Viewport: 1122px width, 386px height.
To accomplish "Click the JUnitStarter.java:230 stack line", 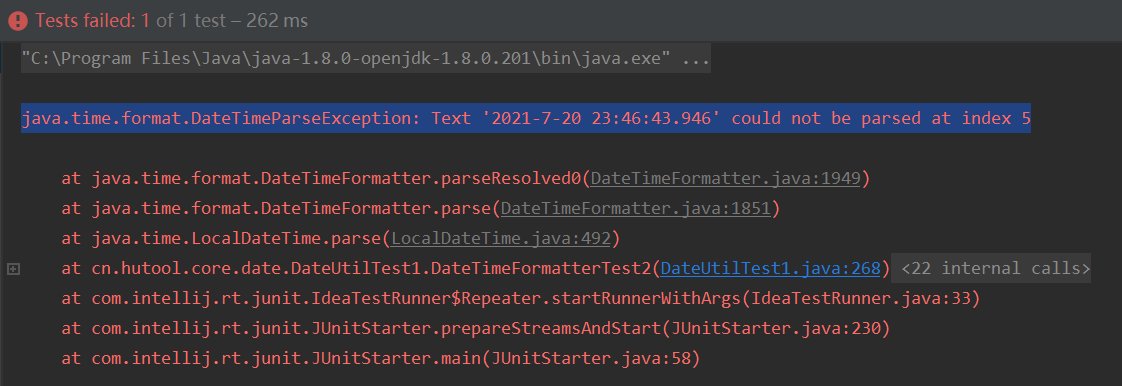I will (x=476, y=329).
